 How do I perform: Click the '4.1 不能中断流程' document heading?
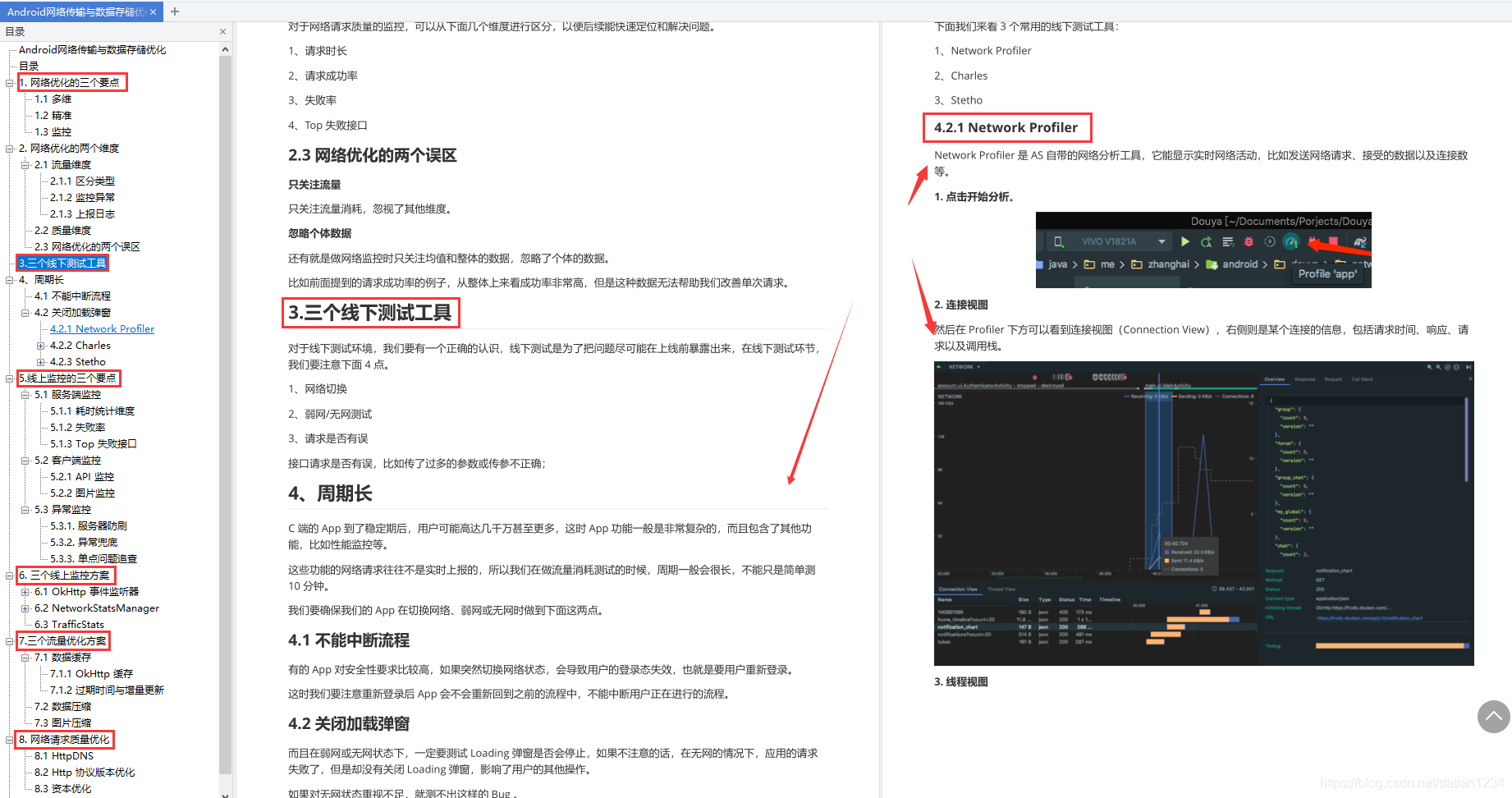[349, 640]
